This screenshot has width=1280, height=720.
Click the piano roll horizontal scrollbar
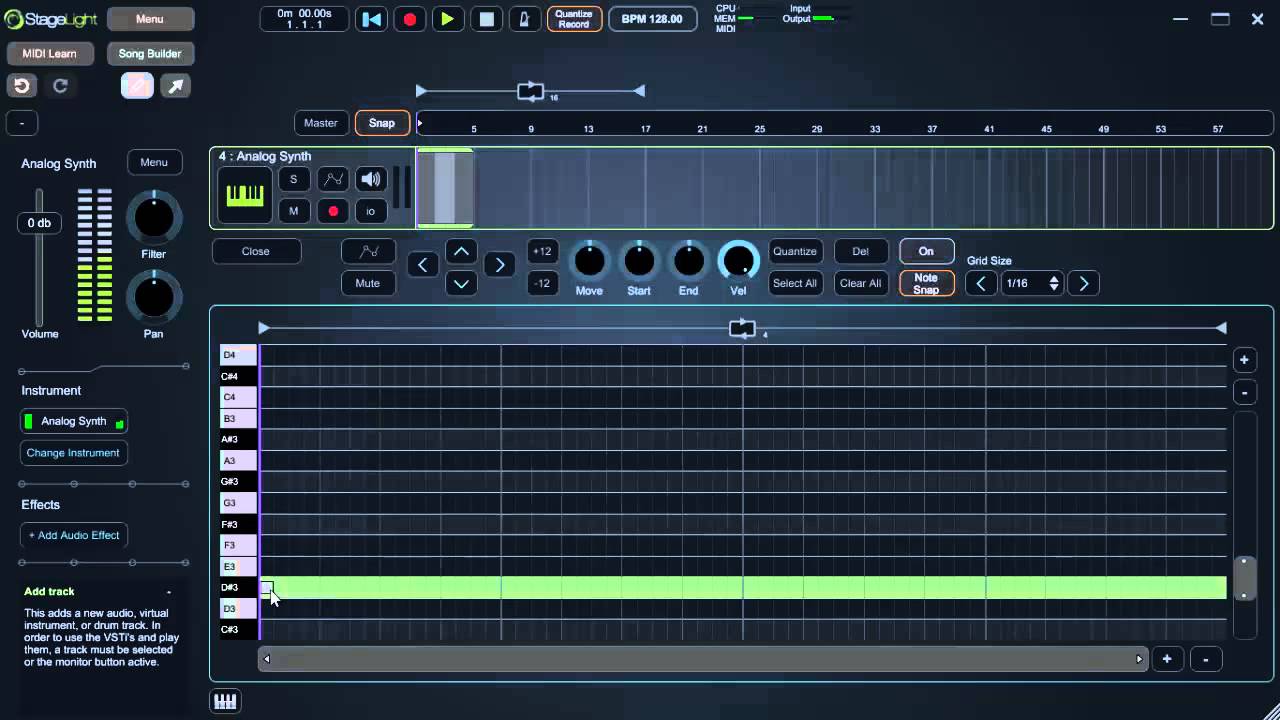[x=702, y=659]
